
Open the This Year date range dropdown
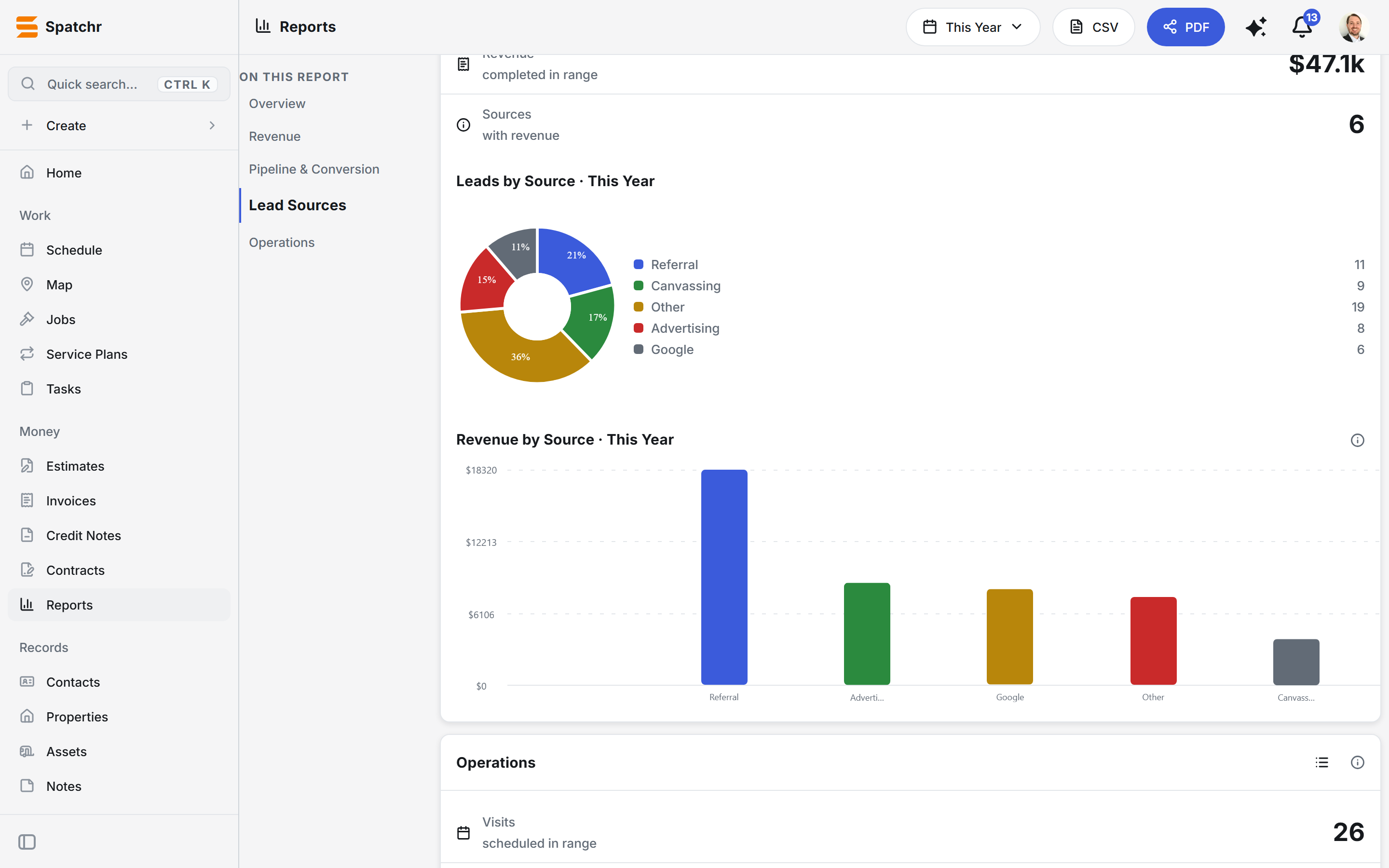(972, 27)
